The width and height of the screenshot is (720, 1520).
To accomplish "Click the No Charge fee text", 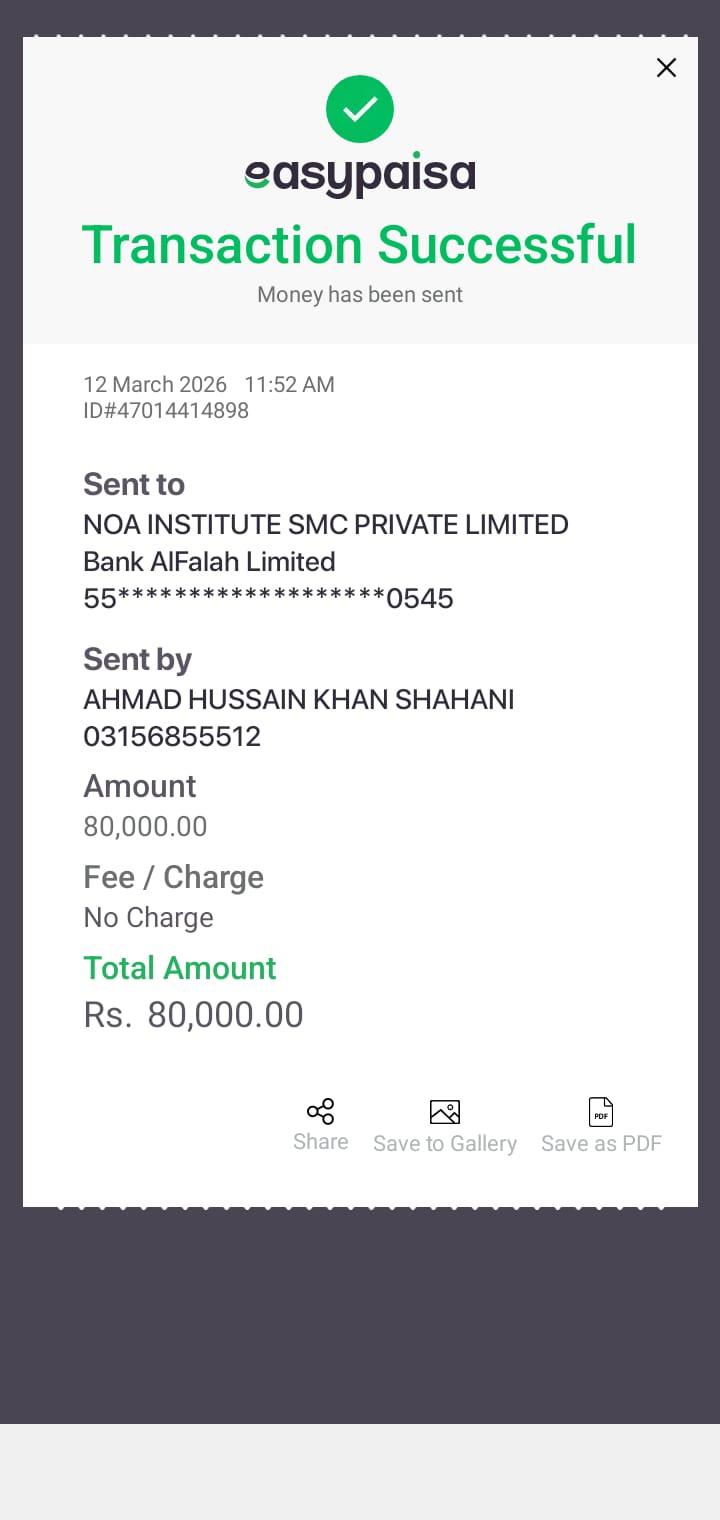I will pyautogui.click(x=148, y=917).
